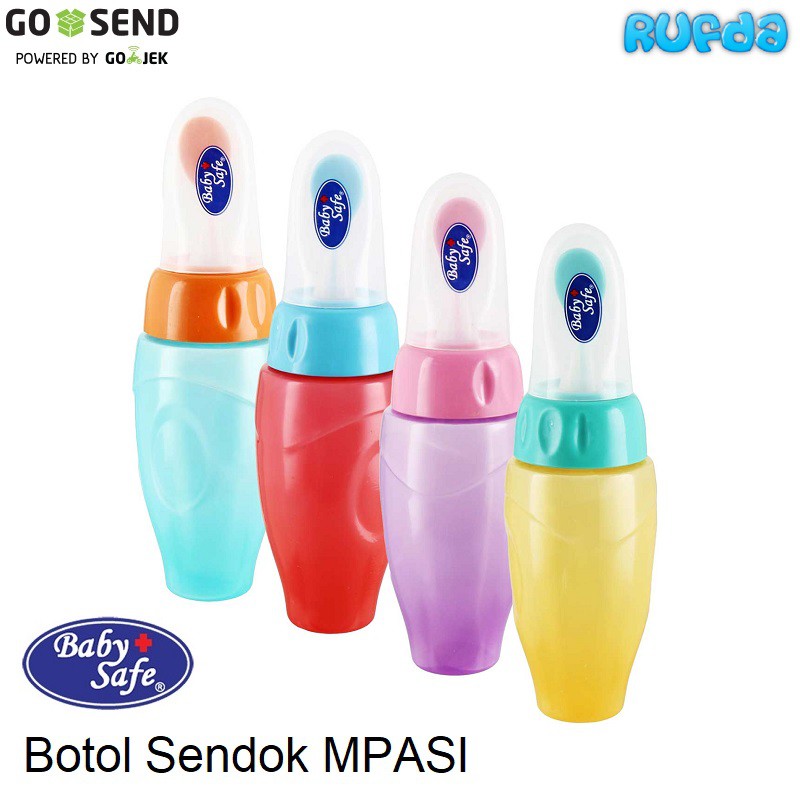Click the GO-JEK scooter icon
Screen dimensions: 800x800
click(134, 56)
